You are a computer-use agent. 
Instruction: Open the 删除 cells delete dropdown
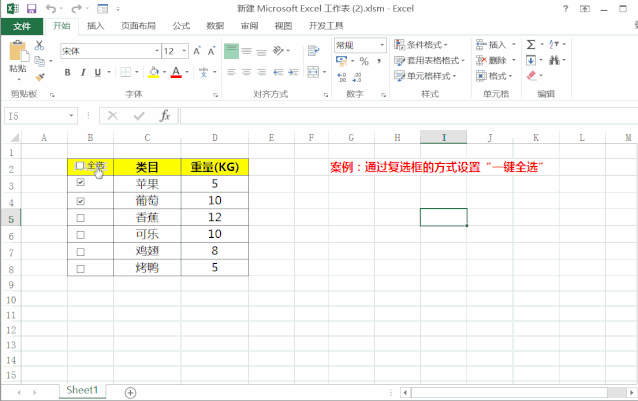pos(513,60)
